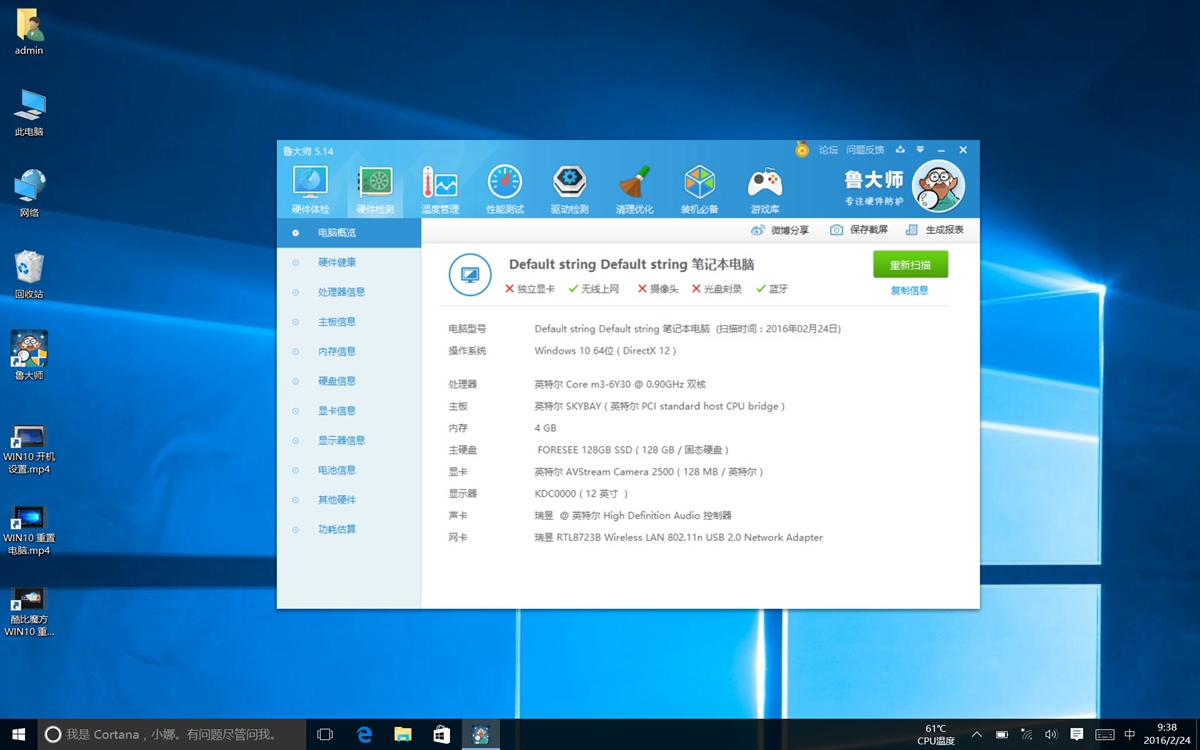Switch to 硬盘信息 in the sidebar
The height and width of the screenshot is (750, 1200).
coord(337,381)
